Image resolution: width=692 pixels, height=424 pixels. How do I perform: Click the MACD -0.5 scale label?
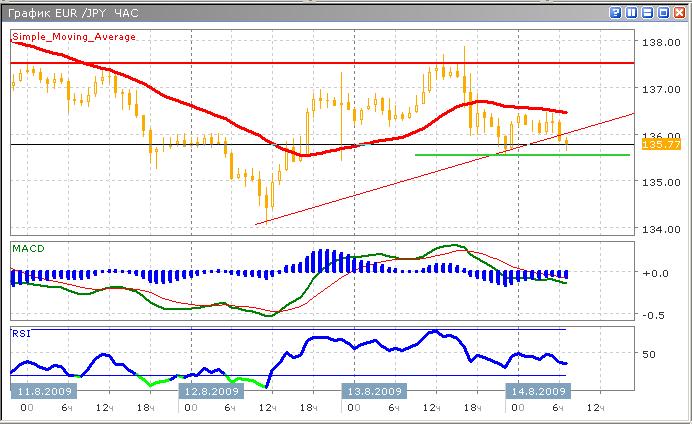(x=653, y=315)
